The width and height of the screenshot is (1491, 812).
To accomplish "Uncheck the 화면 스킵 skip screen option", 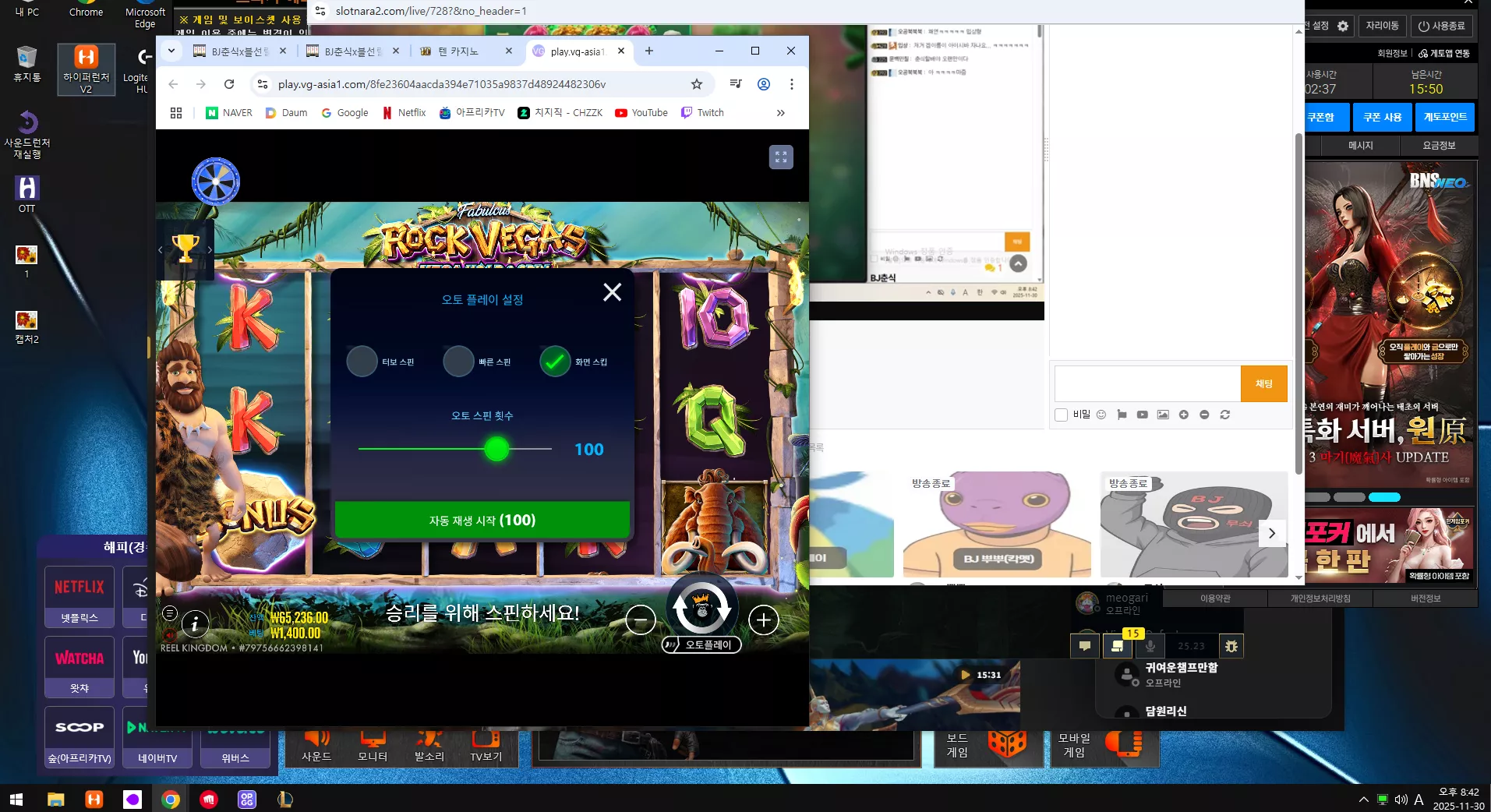I will coord(555,362).
